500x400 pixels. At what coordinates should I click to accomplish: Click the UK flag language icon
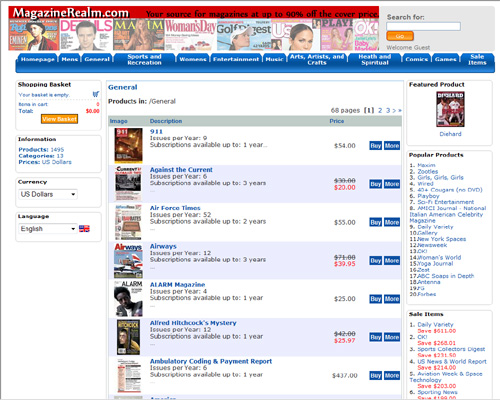click(84, 229)
